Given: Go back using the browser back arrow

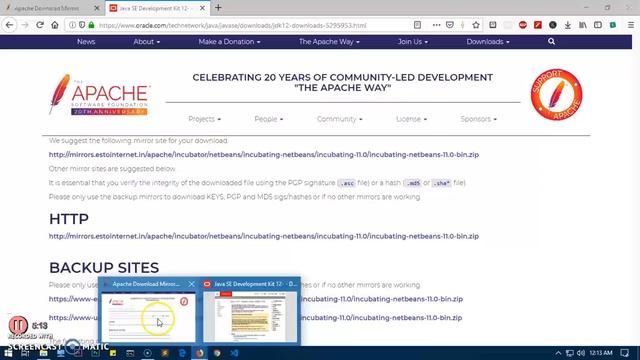Looking at the screenshot, I should tap(9, 25).
